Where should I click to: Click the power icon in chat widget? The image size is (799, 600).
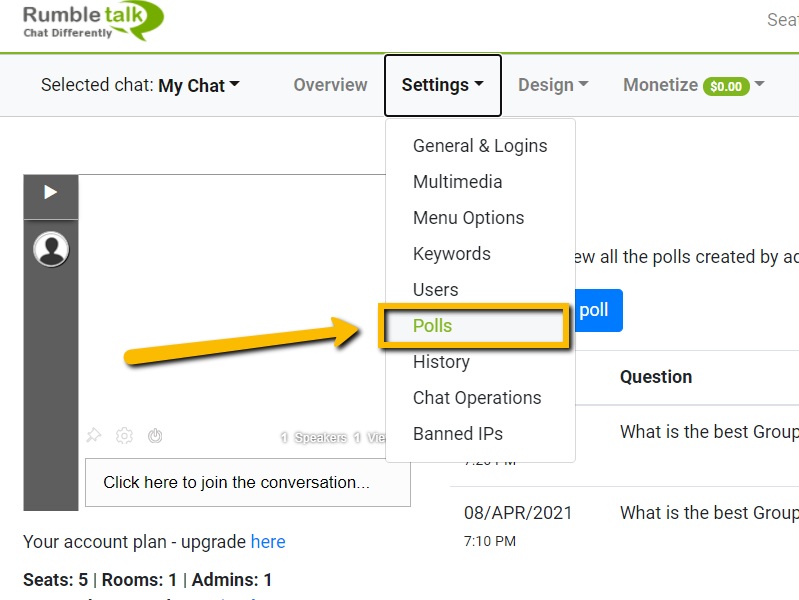pos(155,436)
